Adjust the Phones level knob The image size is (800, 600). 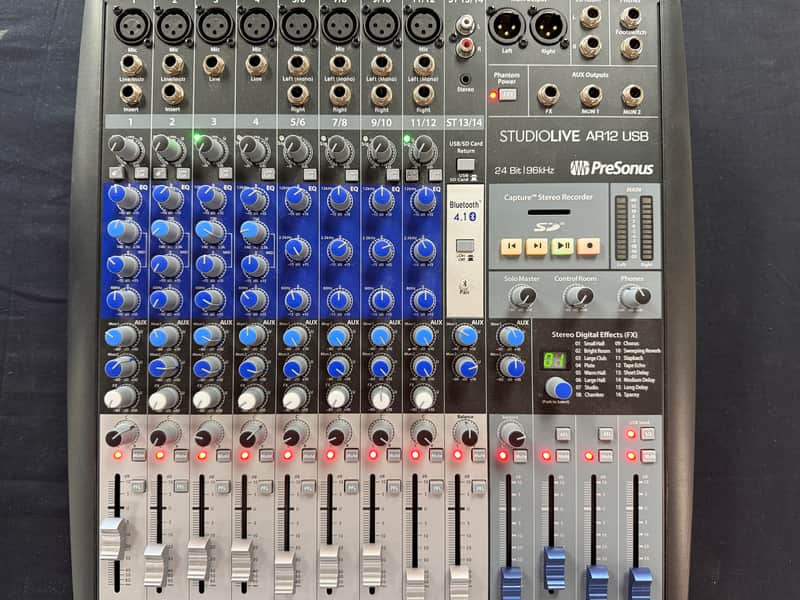tap(635, 296)
